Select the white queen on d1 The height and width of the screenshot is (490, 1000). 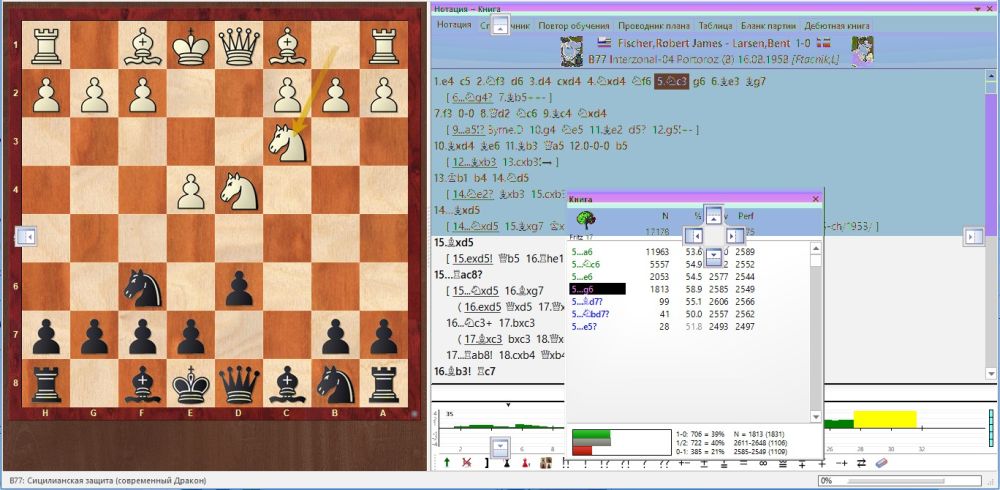(x=239, y=46)
